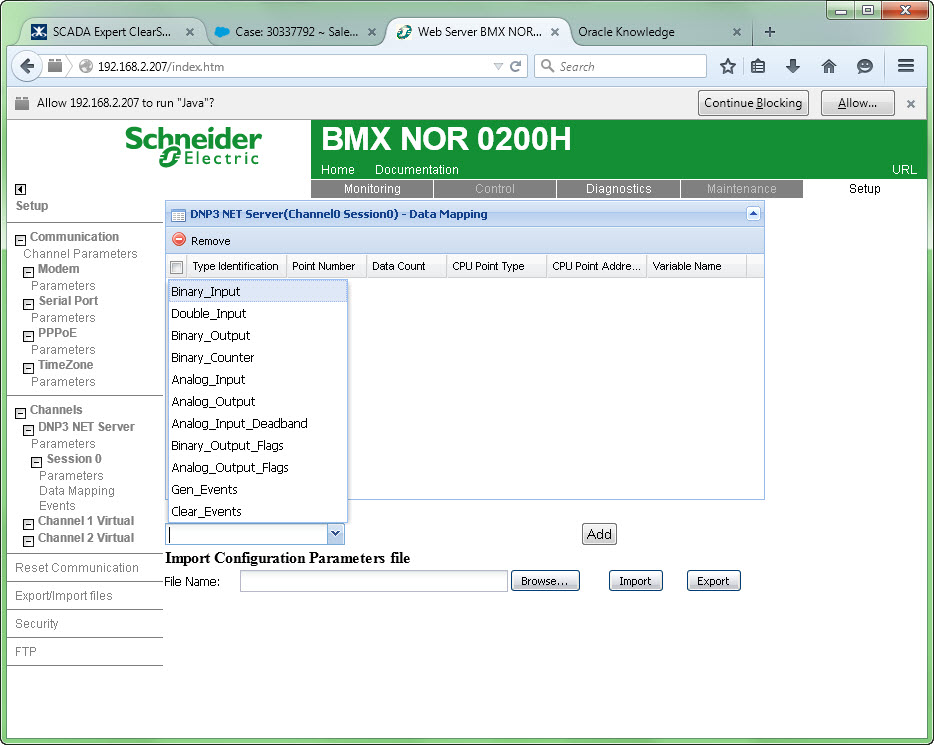This screenshot has height=745, width=934.
Task: Open FTP sidebar item
Action: coord(26,652)
